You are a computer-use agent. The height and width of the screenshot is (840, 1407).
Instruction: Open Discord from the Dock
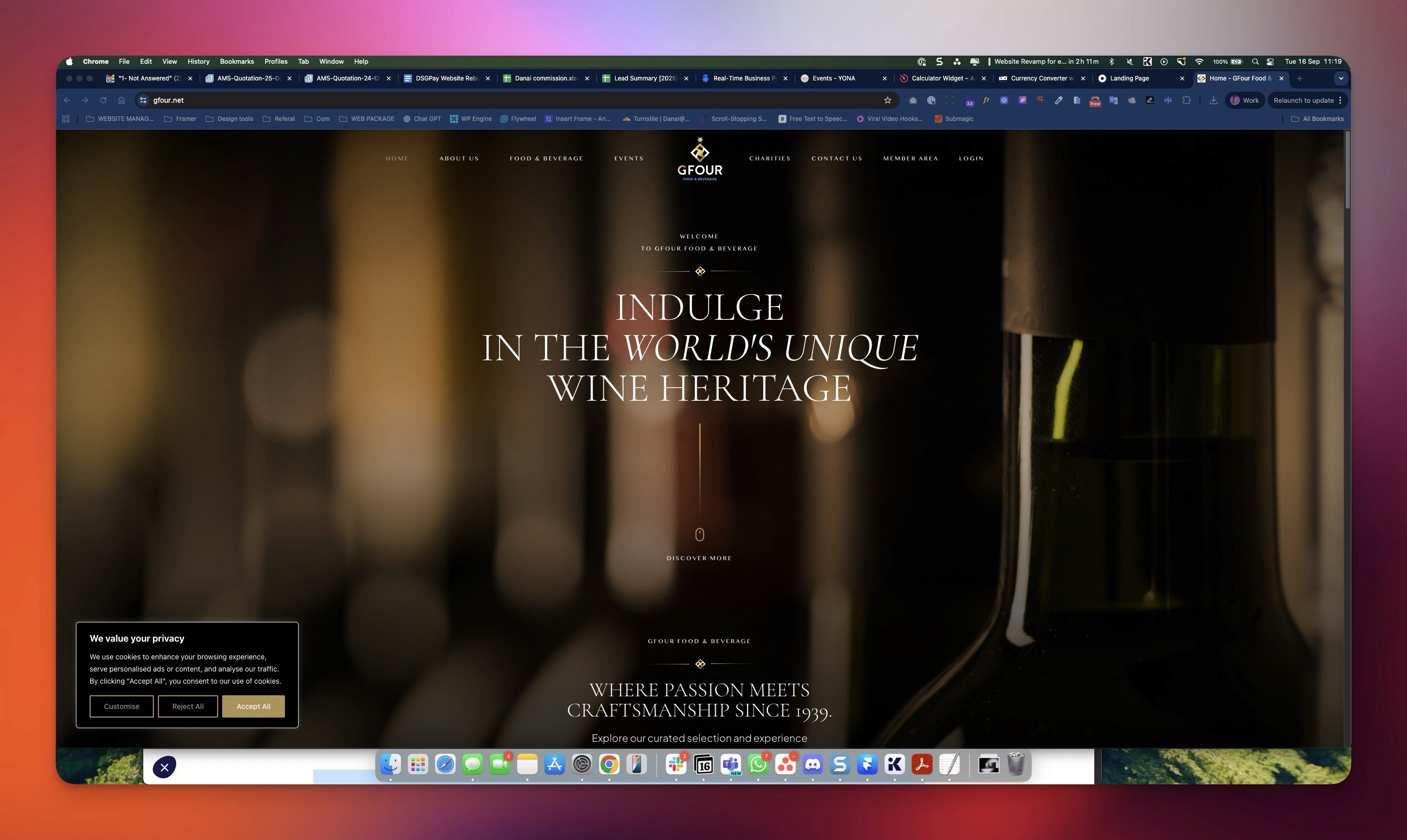[813, 765]
